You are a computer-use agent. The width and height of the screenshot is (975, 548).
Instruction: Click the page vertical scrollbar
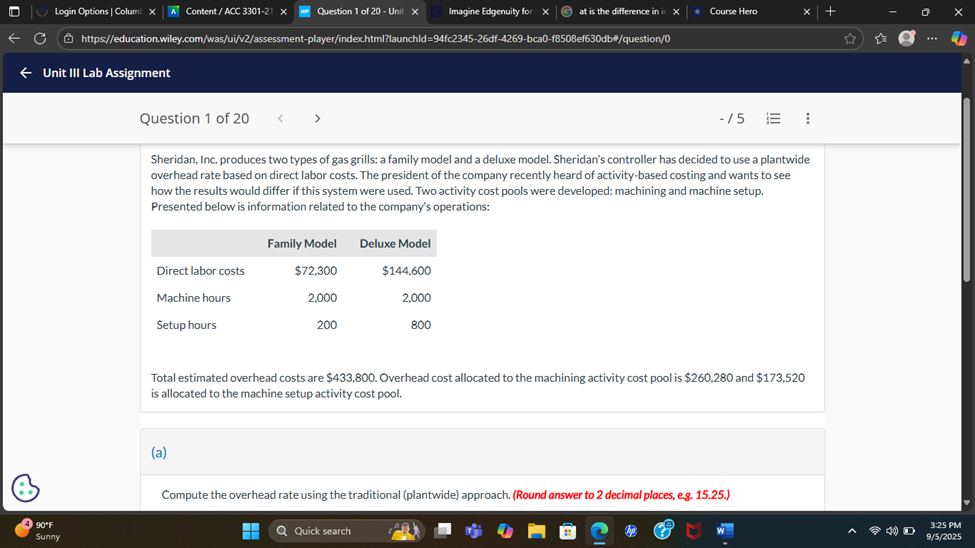click(966, 190)
